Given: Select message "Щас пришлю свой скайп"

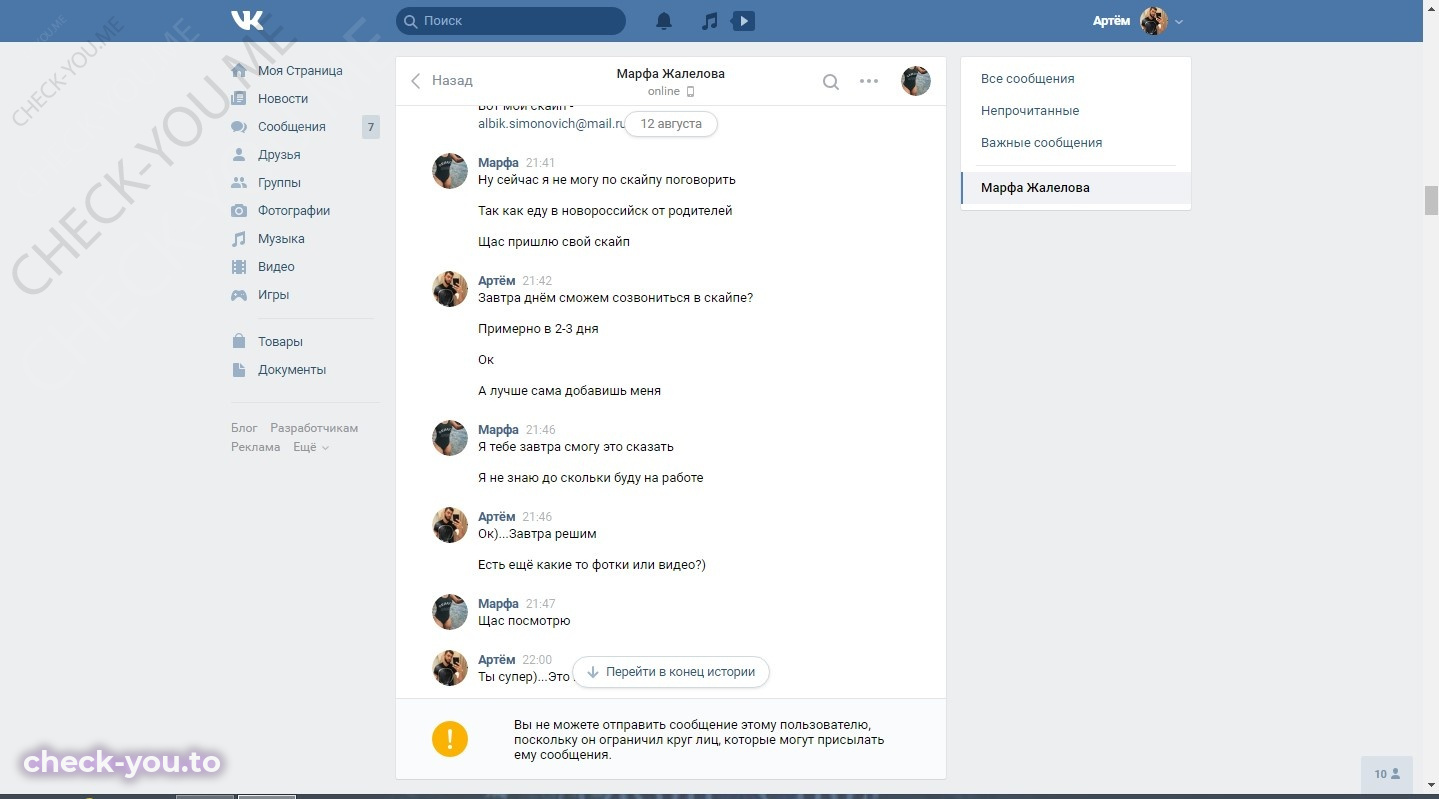Looking at the screenshot, I should pos(554,242).
